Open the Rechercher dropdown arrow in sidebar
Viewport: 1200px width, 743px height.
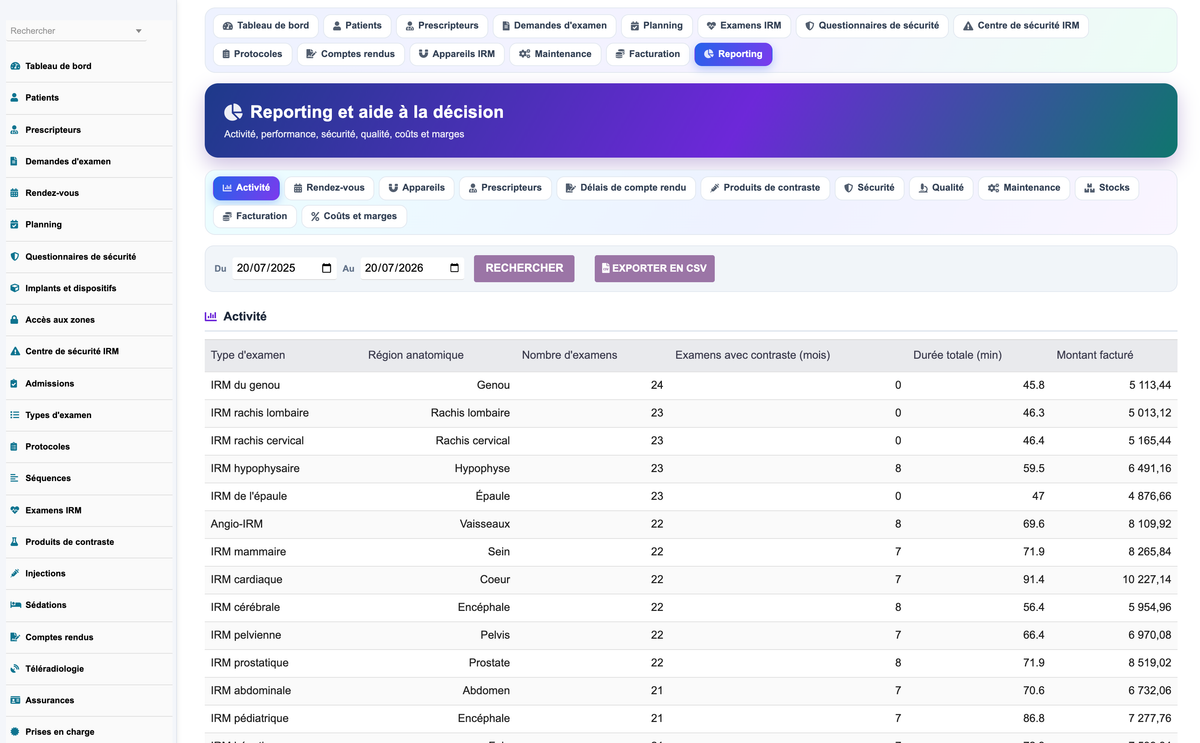(139, 32)
